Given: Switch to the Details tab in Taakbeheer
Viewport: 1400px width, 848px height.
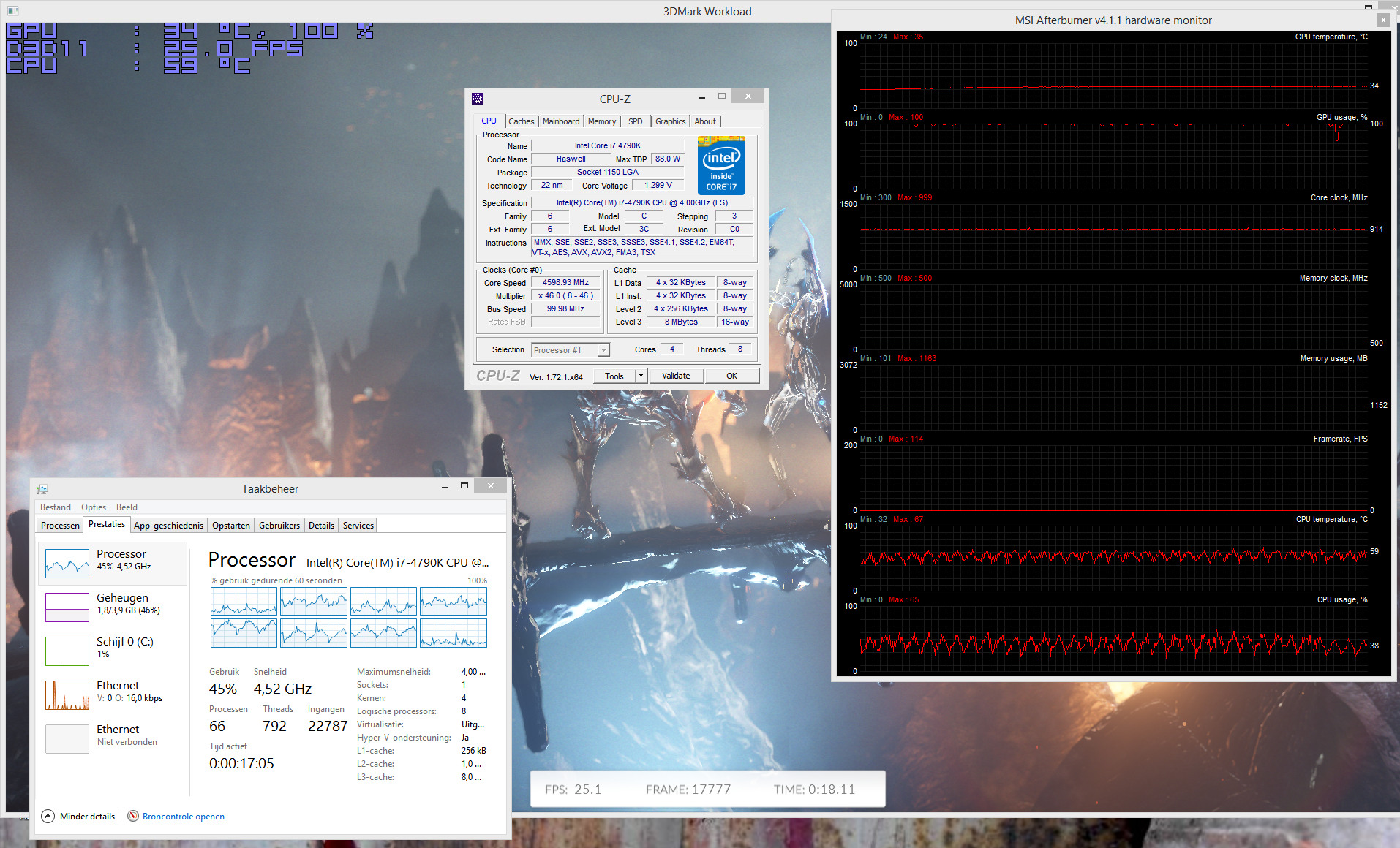Looking at the screenshot, I should tap(321, 526).
